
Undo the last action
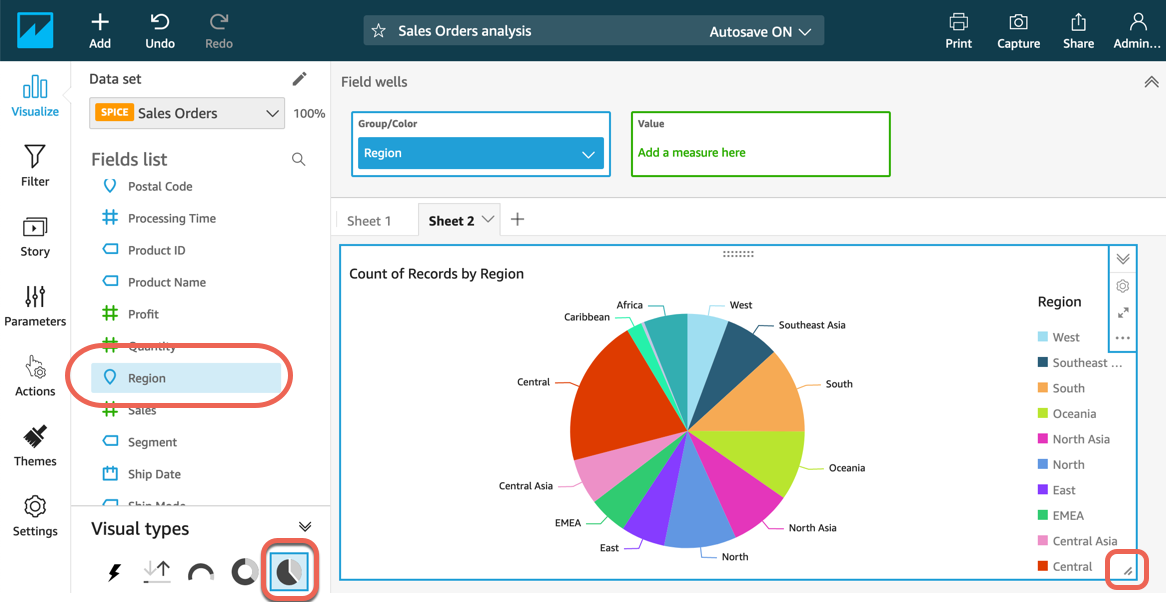click(x=160, y=22)
